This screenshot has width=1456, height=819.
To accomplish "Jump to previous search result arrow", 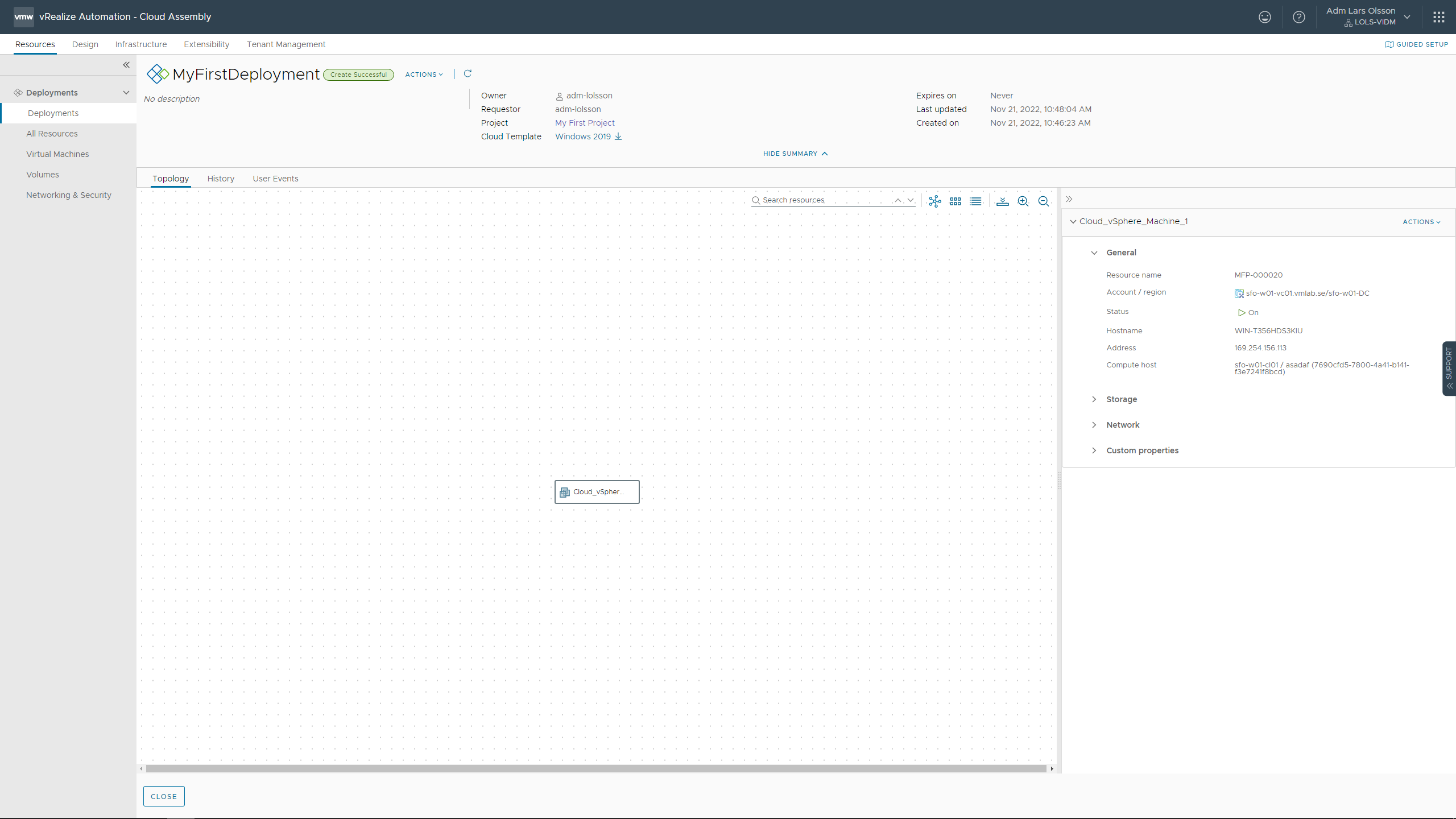I will [897, 200].
